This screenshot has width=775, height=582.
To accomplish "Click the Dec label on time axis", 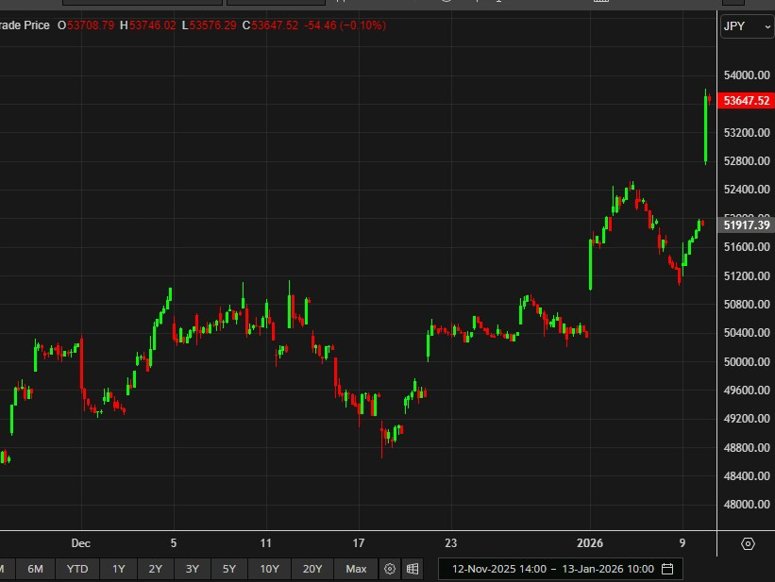I will [81, 543].
